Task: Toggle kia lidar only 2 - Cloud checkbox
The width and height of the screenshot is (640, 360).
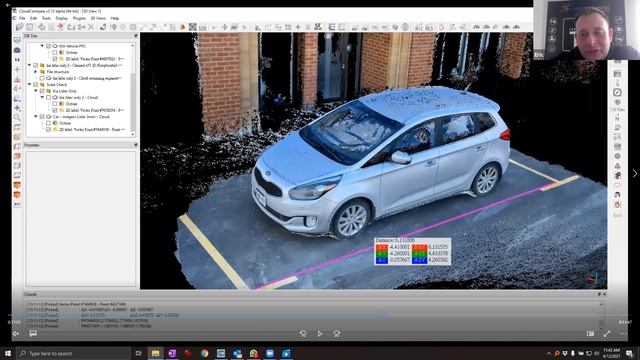Action: tap(49, 98)
